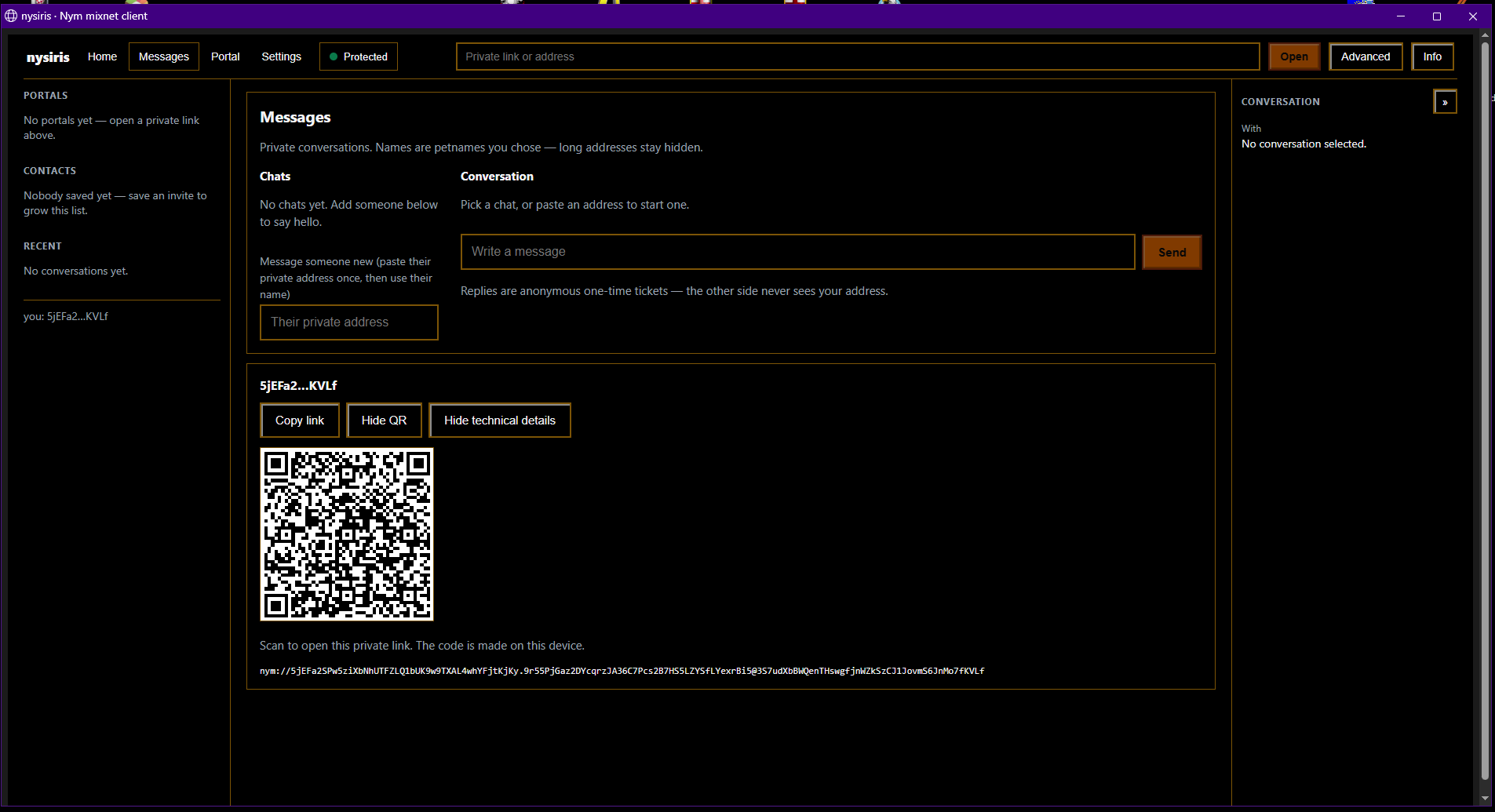The image size is (1495, 812).
Task: Open the Advanced options
Action: (x=1366, y=56)
